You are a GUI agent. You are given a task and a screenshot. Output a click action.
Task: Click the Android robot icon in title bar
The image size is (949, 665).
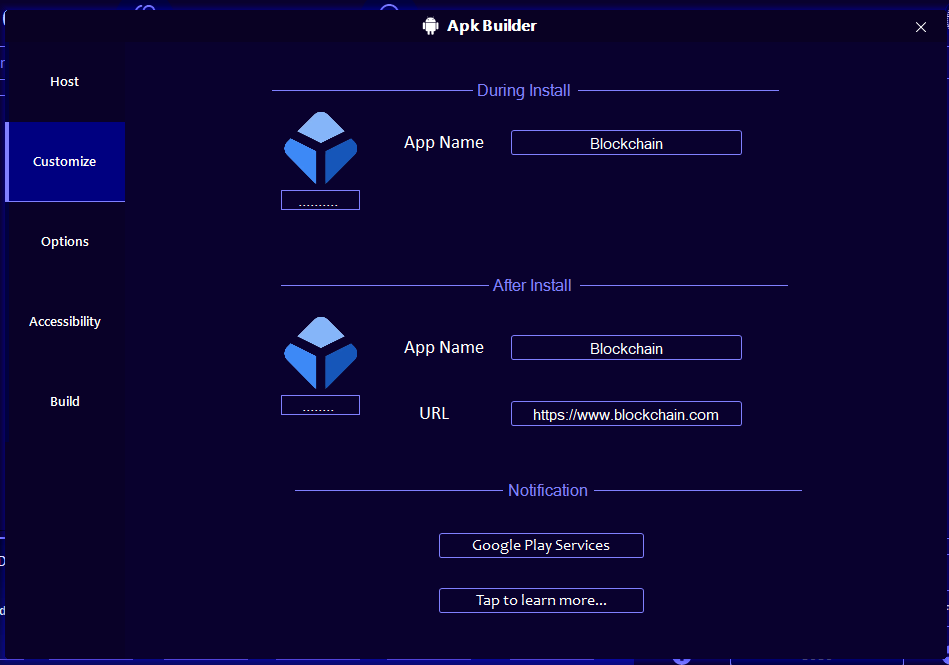[x=431, y=26]
